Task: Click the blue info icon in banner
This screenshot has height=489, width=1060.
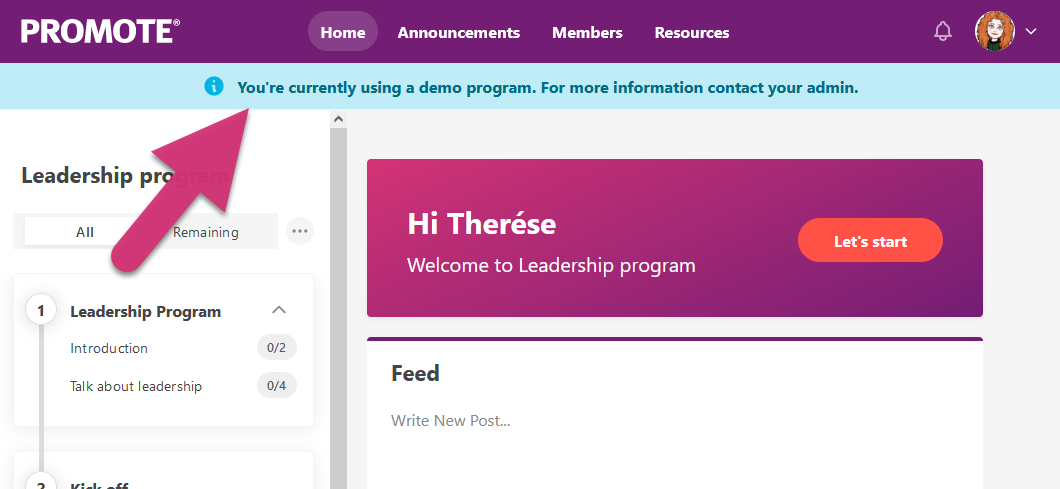Action: [213, 87]
